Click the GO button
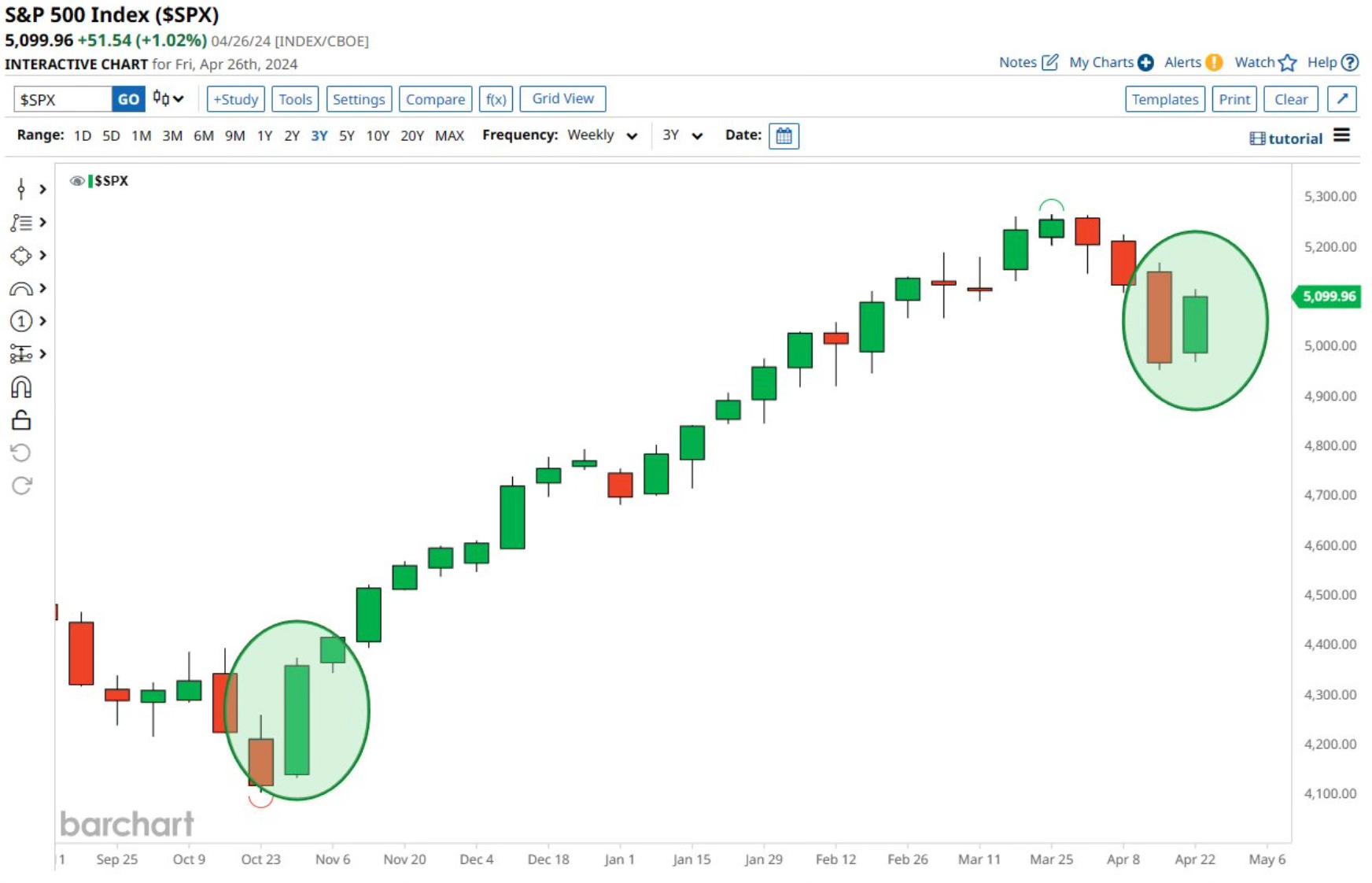The height and width of the screenshot is (883, 1372). (x=128, y=99)
